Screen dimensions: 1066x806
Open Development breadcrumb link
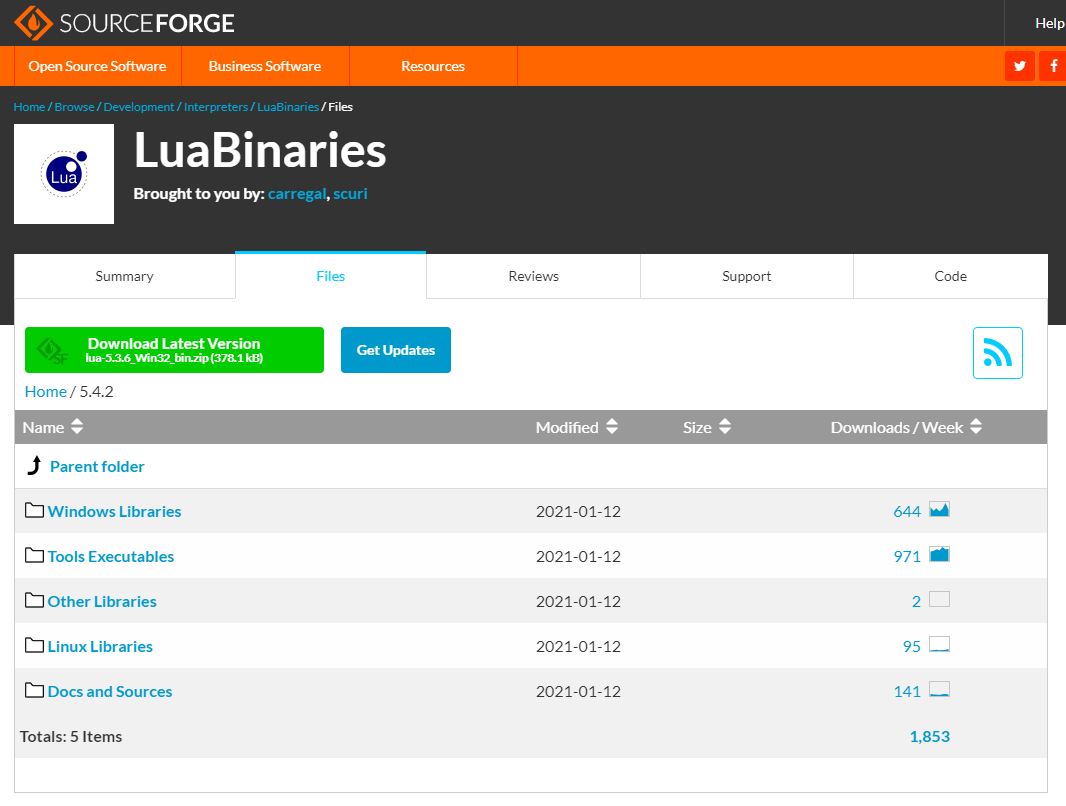[x=139, y=107]
